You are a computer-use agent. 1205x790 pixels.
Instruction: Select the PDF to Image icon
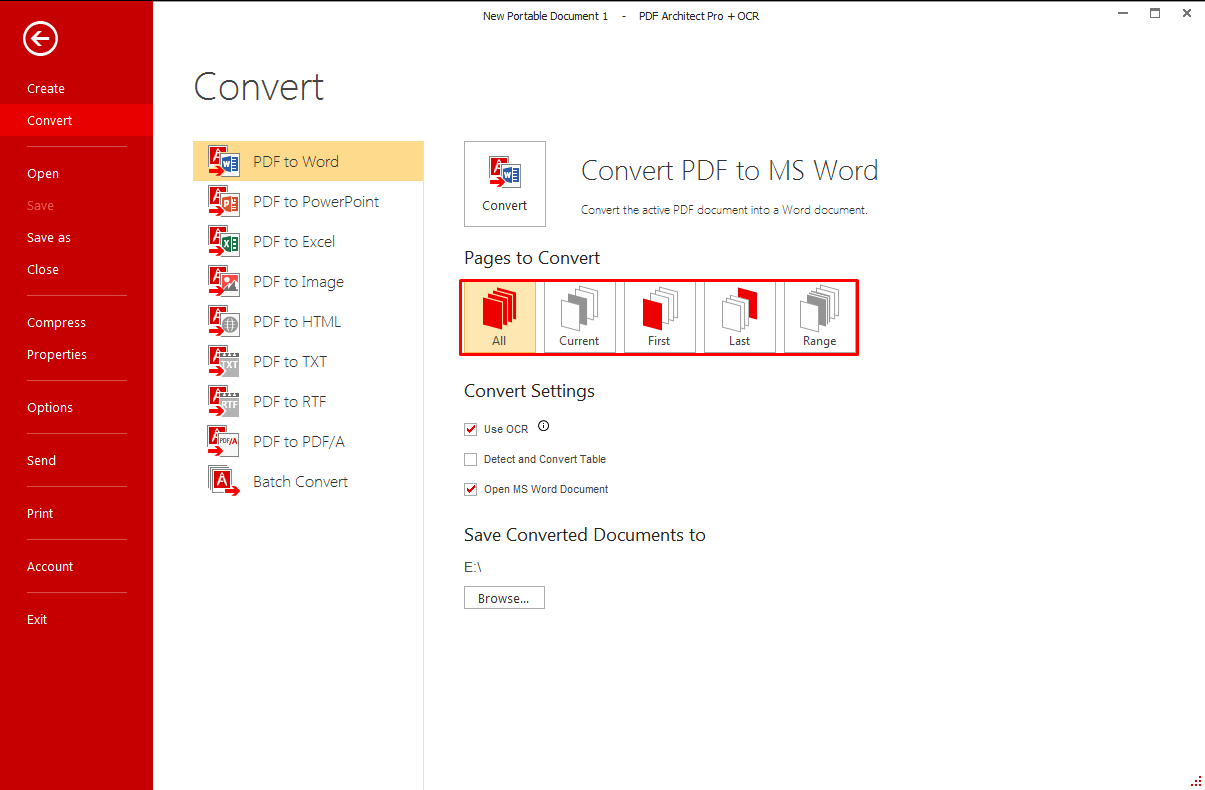coord(224,281)
